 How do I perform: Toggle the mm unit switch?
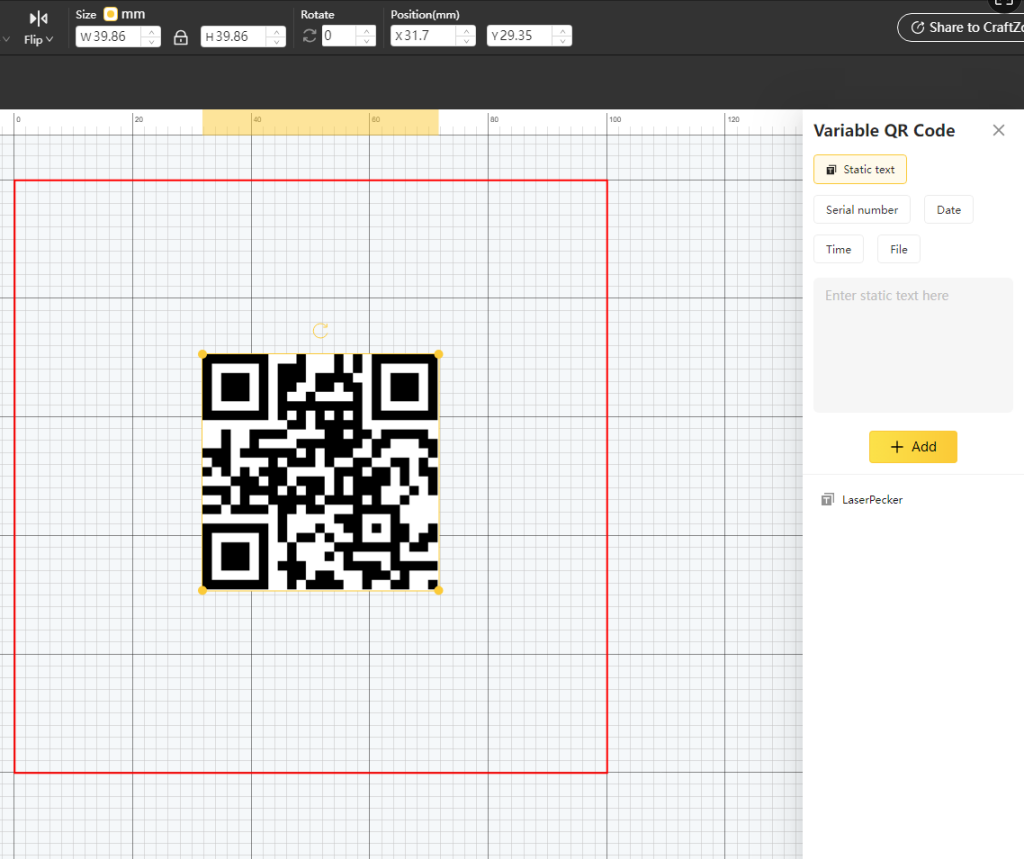click(x=111, y=14)
